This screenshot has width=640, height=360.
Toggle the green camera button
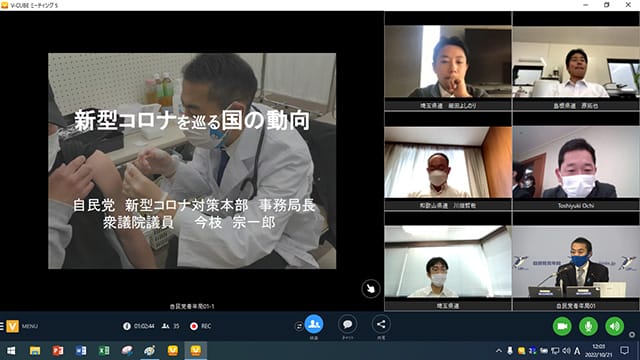[562, 326]
